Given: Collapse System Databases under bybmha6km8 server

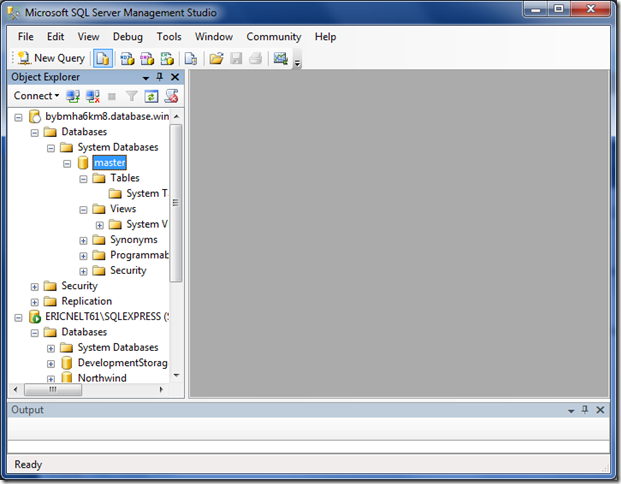Looking at the screenshot, I should click(x=51, y=148).
